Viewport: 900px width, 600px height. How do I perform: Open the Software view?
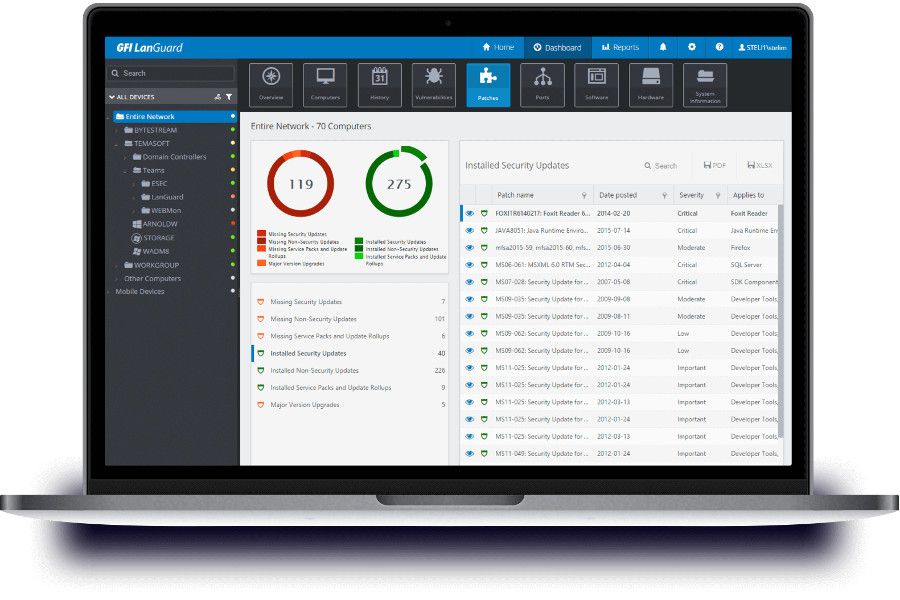(596, 85)
